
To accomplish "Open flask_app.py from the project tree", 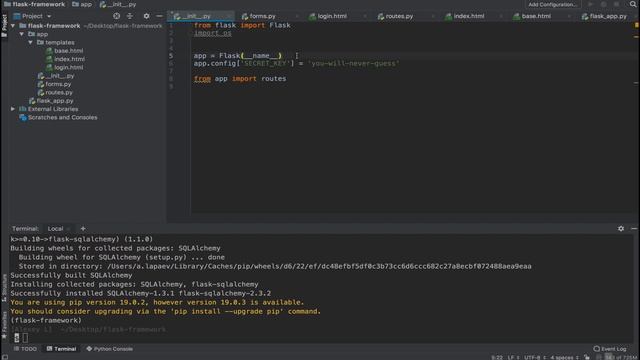I will (51, 101).
